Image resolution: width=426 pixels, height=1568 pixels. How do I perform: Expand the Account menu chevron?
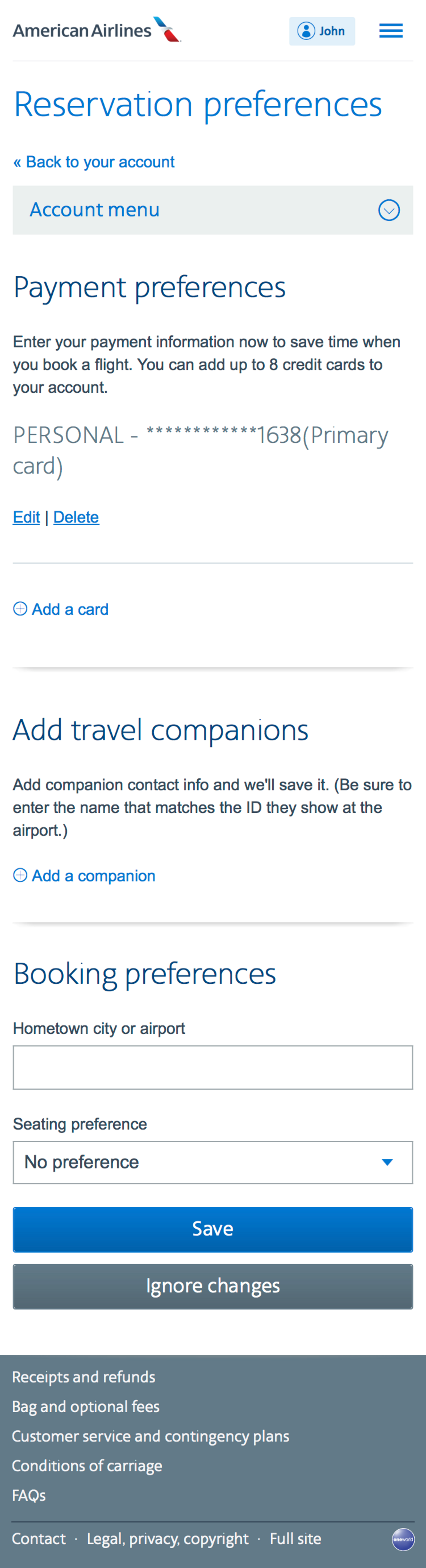pyautogui.click(x=389, y=210)
